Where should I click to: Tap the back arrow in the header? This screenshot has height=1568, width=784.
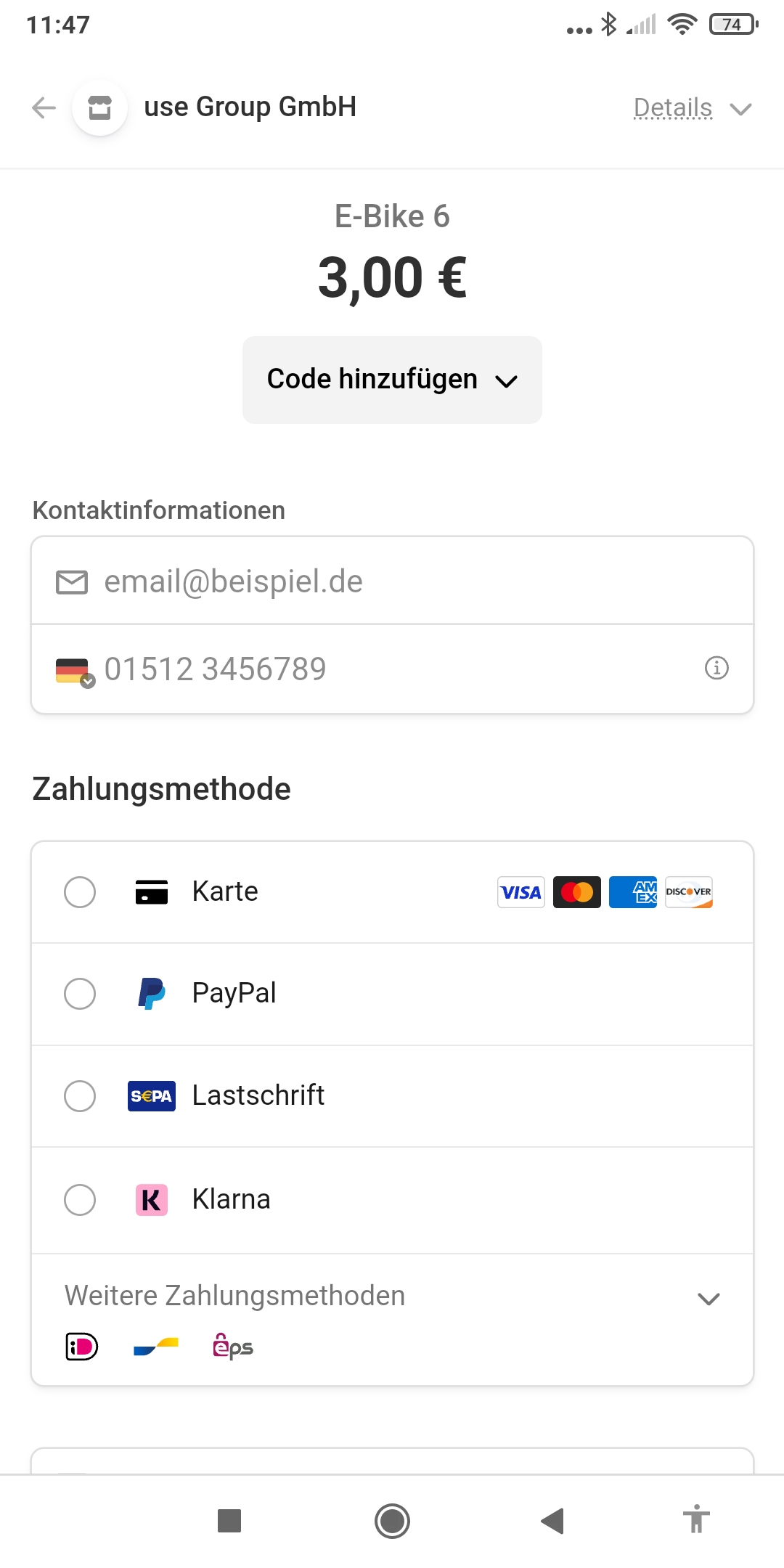[44, 108]
